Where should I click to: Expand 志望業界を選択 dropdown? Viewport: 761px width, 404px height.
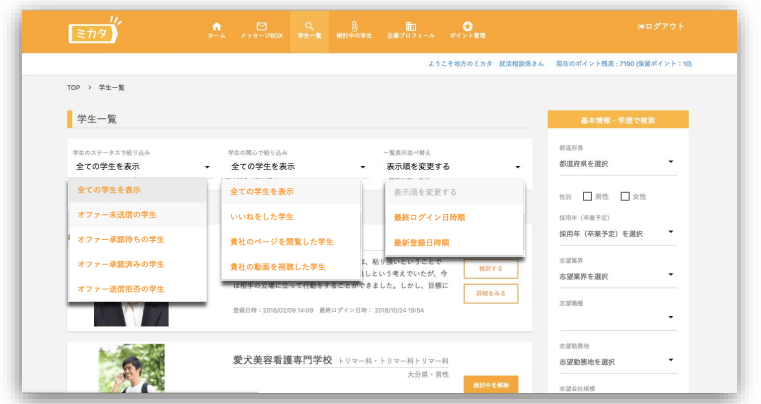tap(616, 276)
